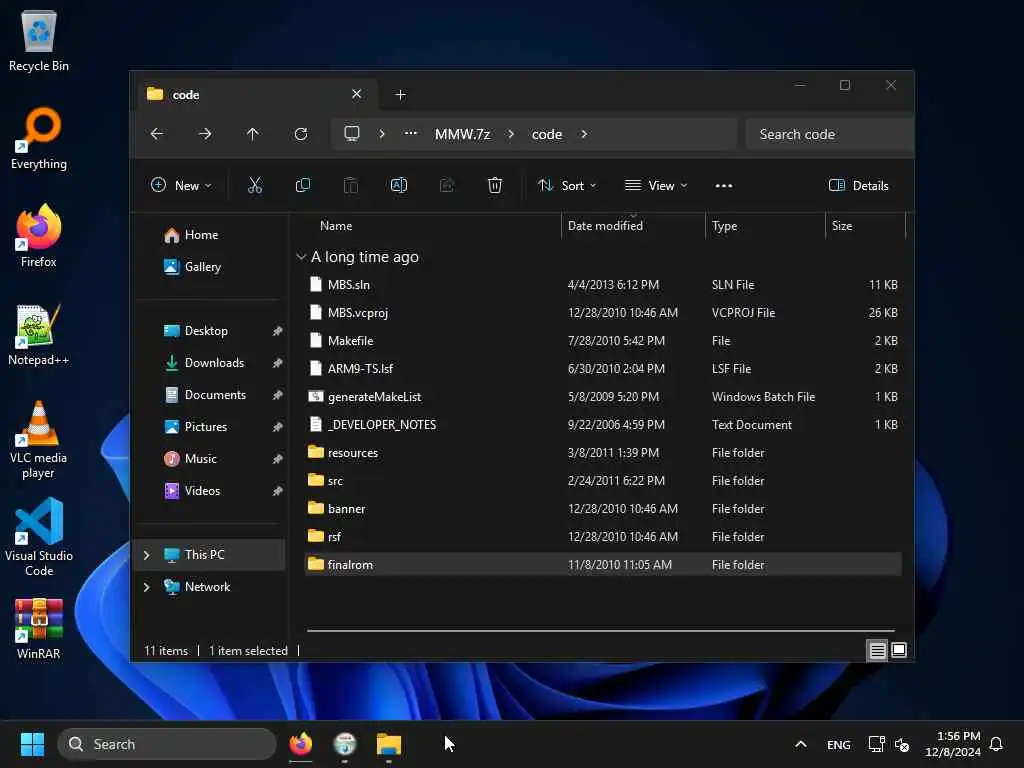Screen dimensions: 1024x768
Task: Click the PC monitor icon in address bar
Action: pos(352,134)
